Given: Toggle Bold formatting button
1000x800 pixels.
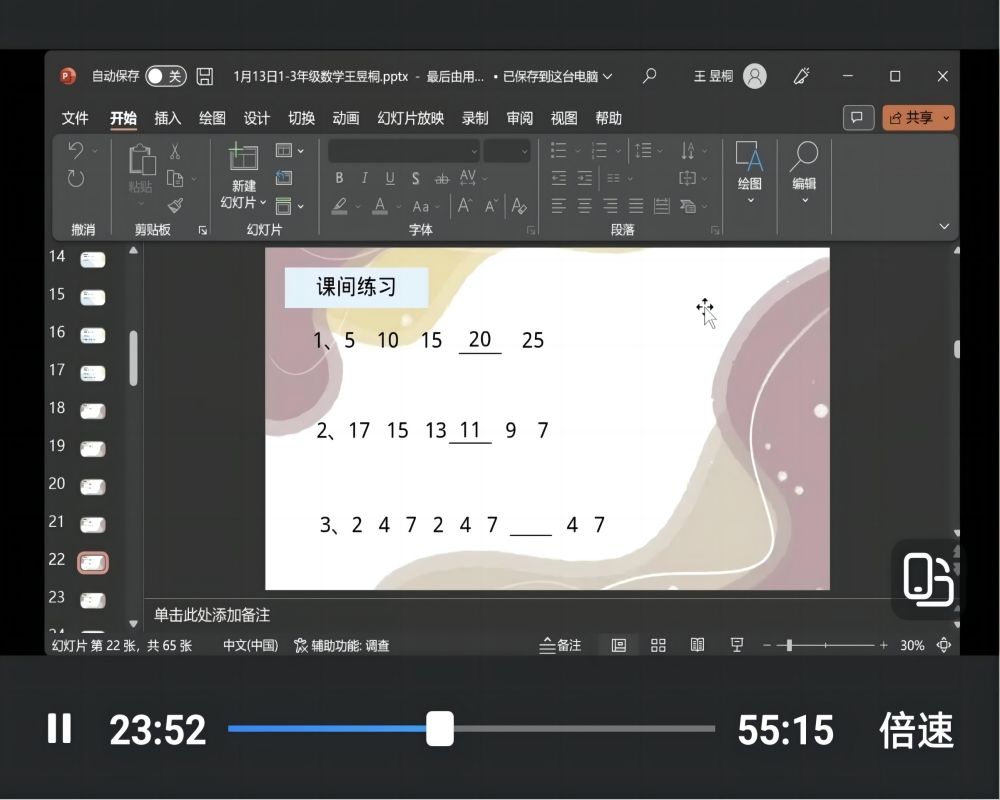Looking at the screenshot, I should click(339, 178).
